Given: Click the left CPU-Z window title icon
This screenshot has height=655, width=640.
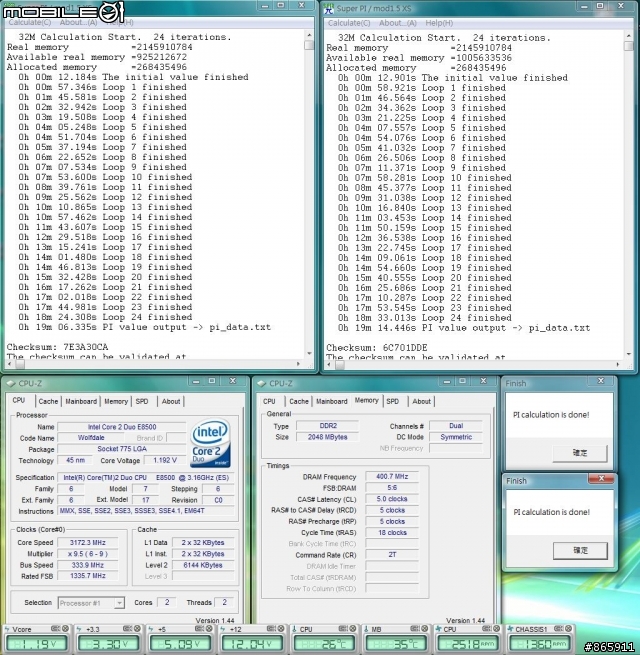Looking at the screenshot, I should (11, 383).
